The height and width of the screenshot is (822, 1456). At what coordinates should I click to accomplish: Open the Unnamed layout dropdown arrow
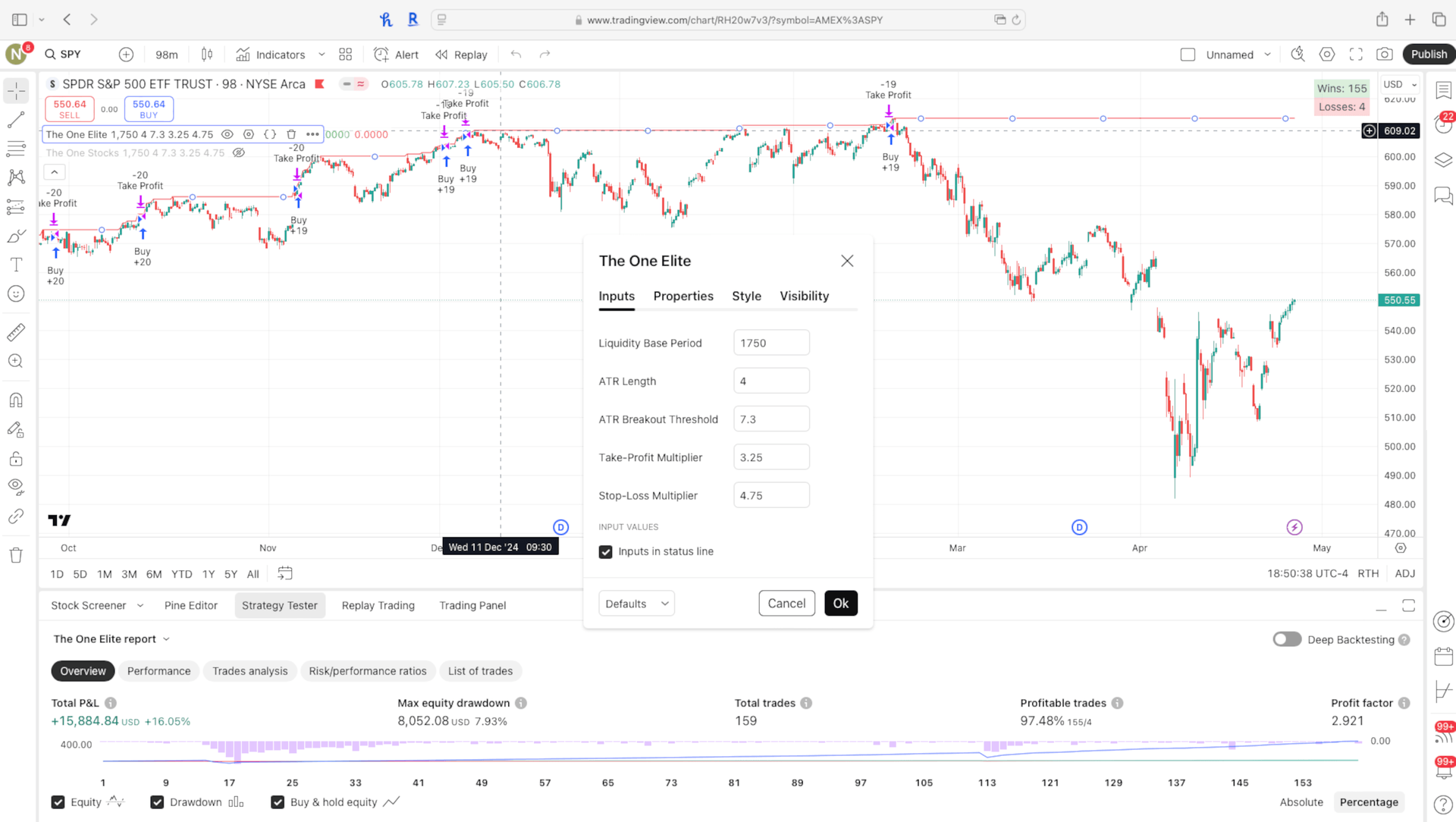pyautogui.click(x=1267, y=55)
